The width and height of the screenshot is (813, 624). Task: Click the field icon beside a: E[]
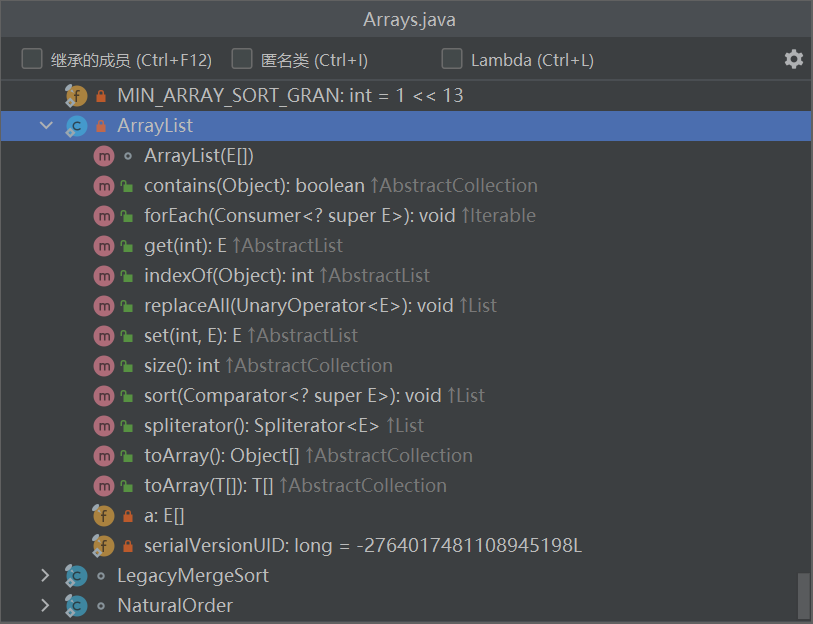click(x=103, y=515)
